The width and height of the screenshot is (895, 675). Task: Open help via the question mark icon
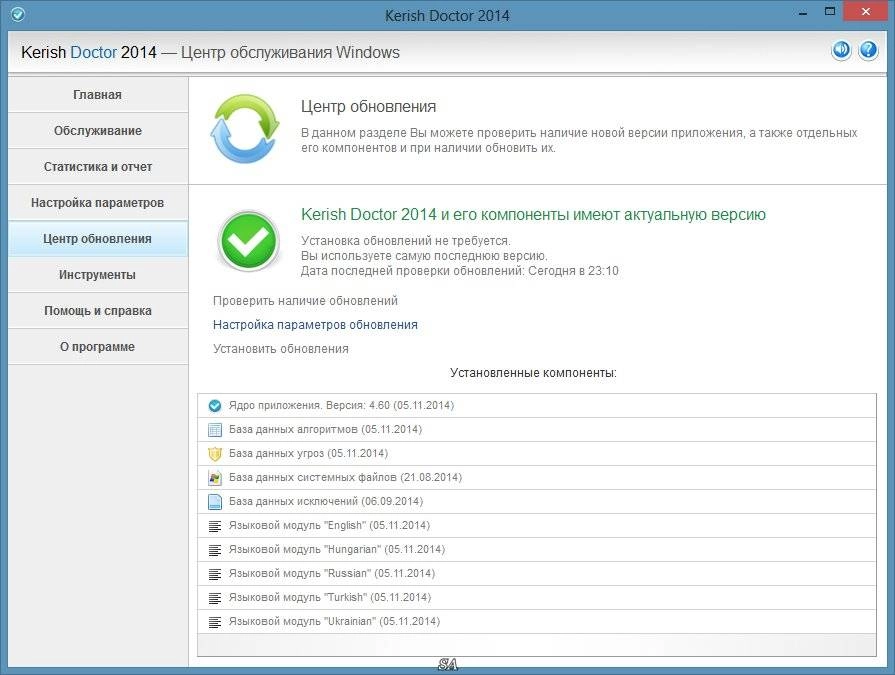[x=868, y=50]
